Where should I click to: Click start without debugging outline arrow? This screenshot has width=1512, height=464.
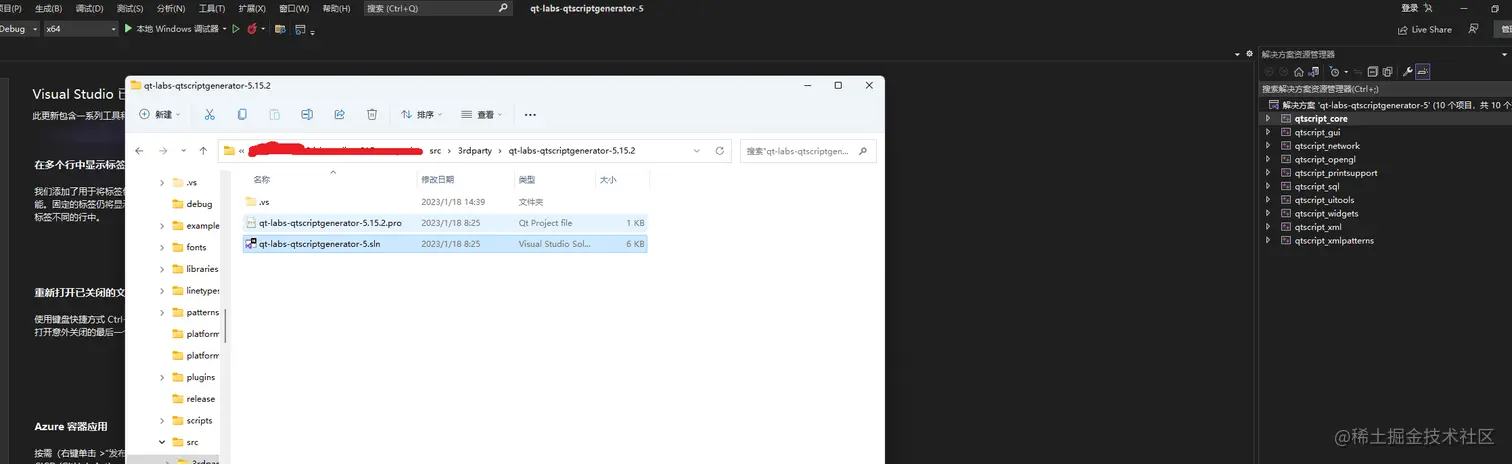(x=236, y=29)
